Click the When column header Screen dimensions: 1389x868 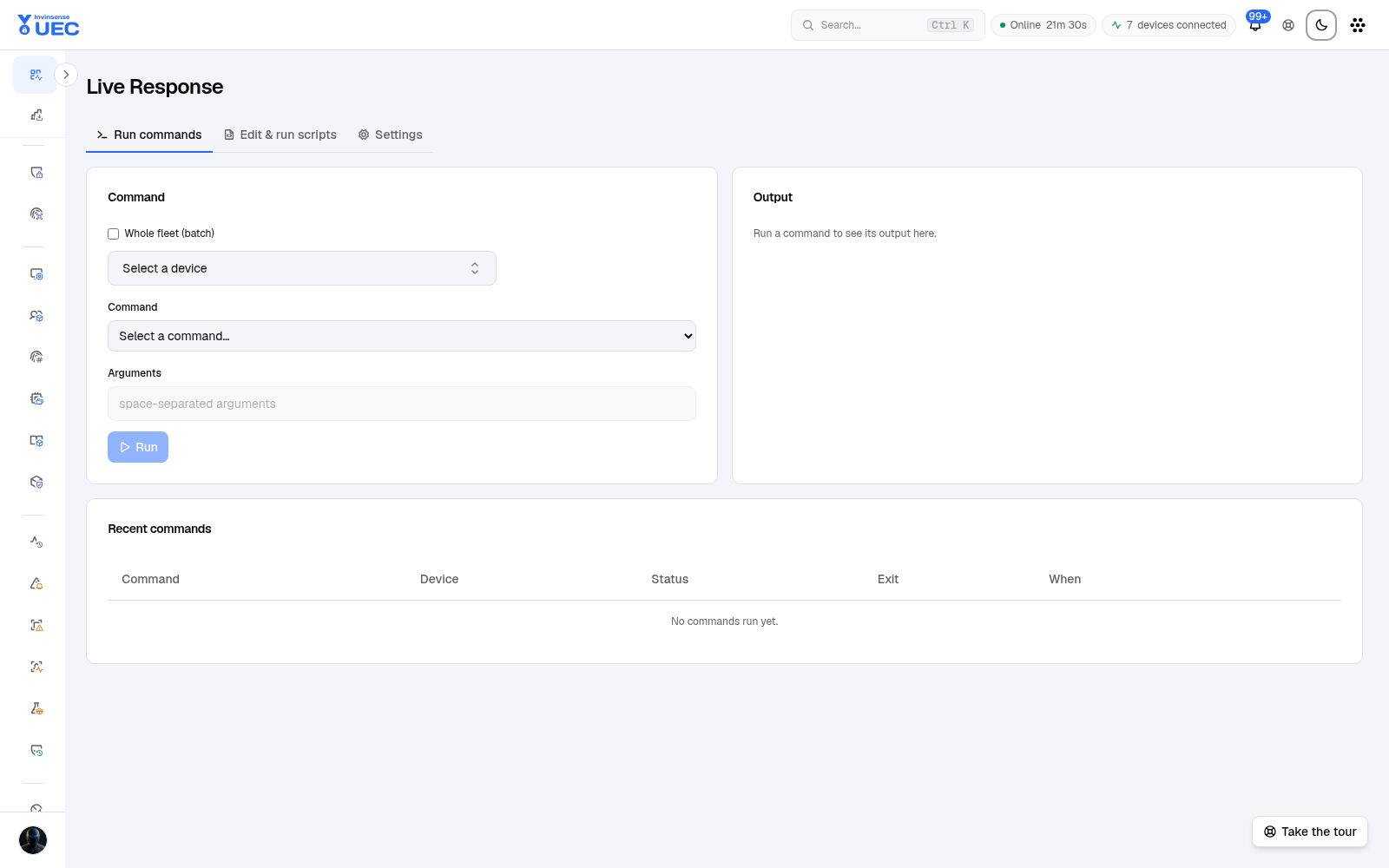1065,579
